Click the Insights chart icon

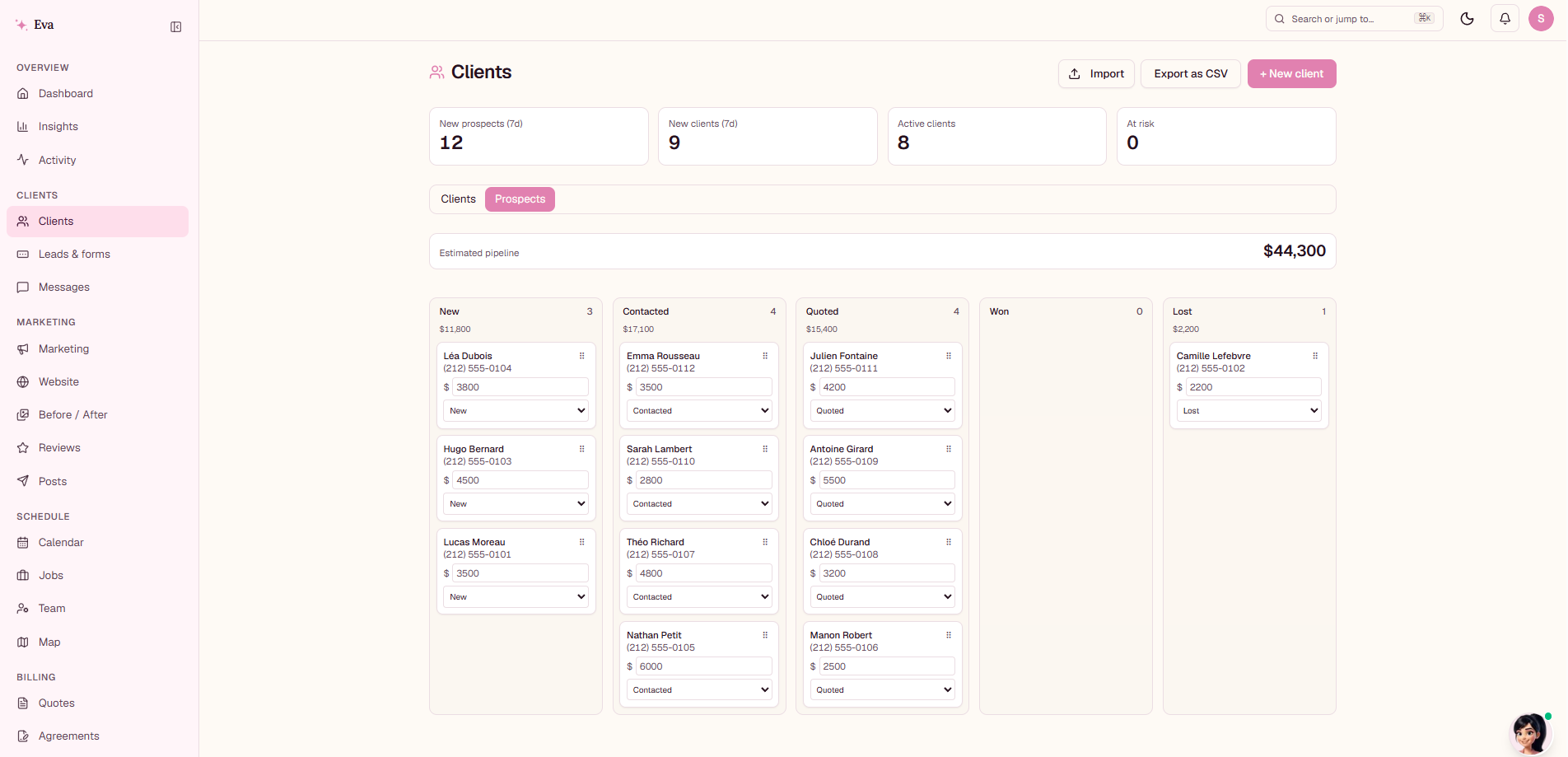tap(23, 127)
